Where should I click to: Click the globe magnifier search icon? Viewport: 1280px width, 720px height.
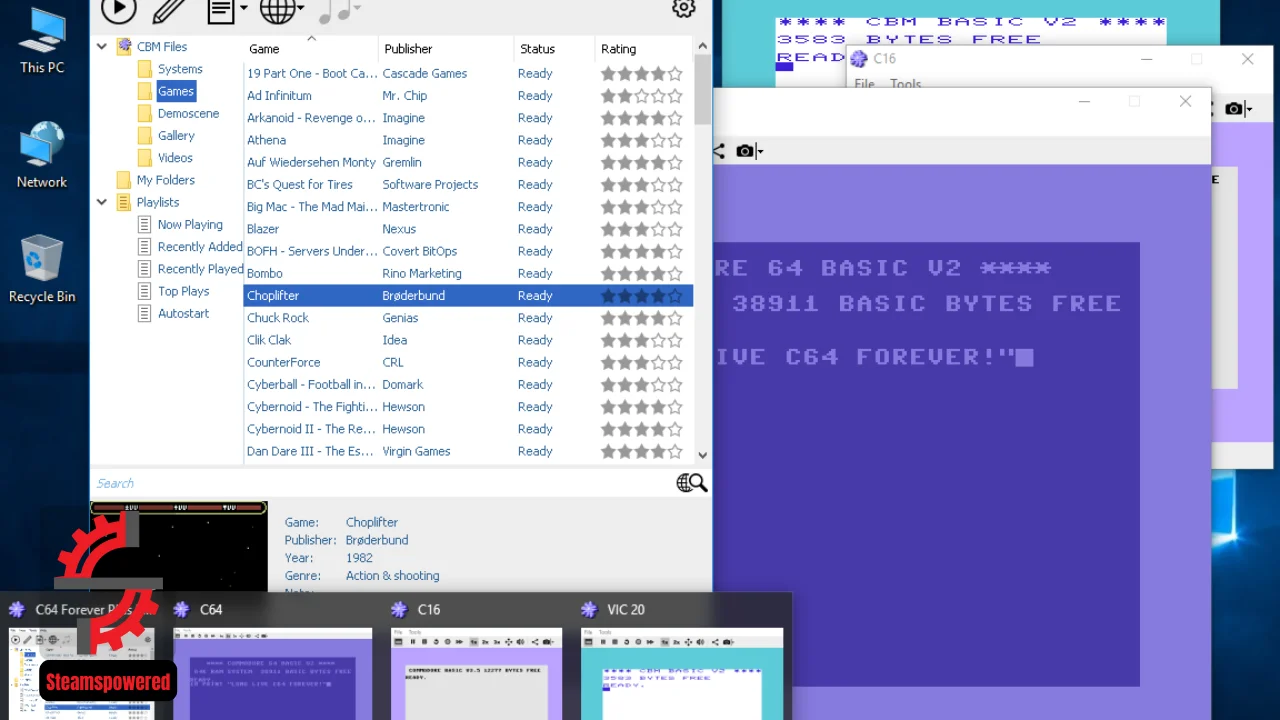click(692, 483)
